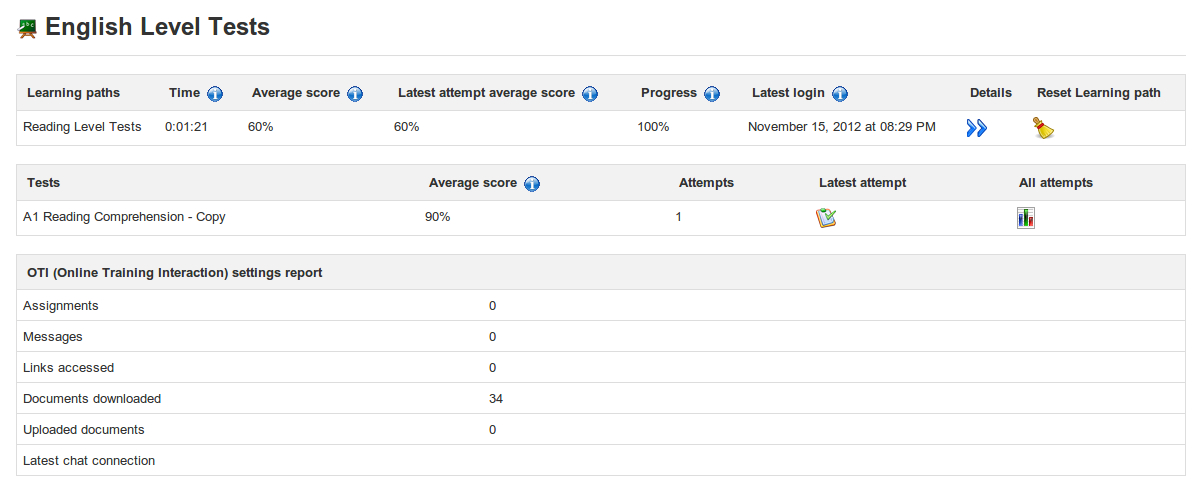Click the course chalkboard icon beside title
The width and height of the screenshot is (1201, 494).
click(28, 29)
